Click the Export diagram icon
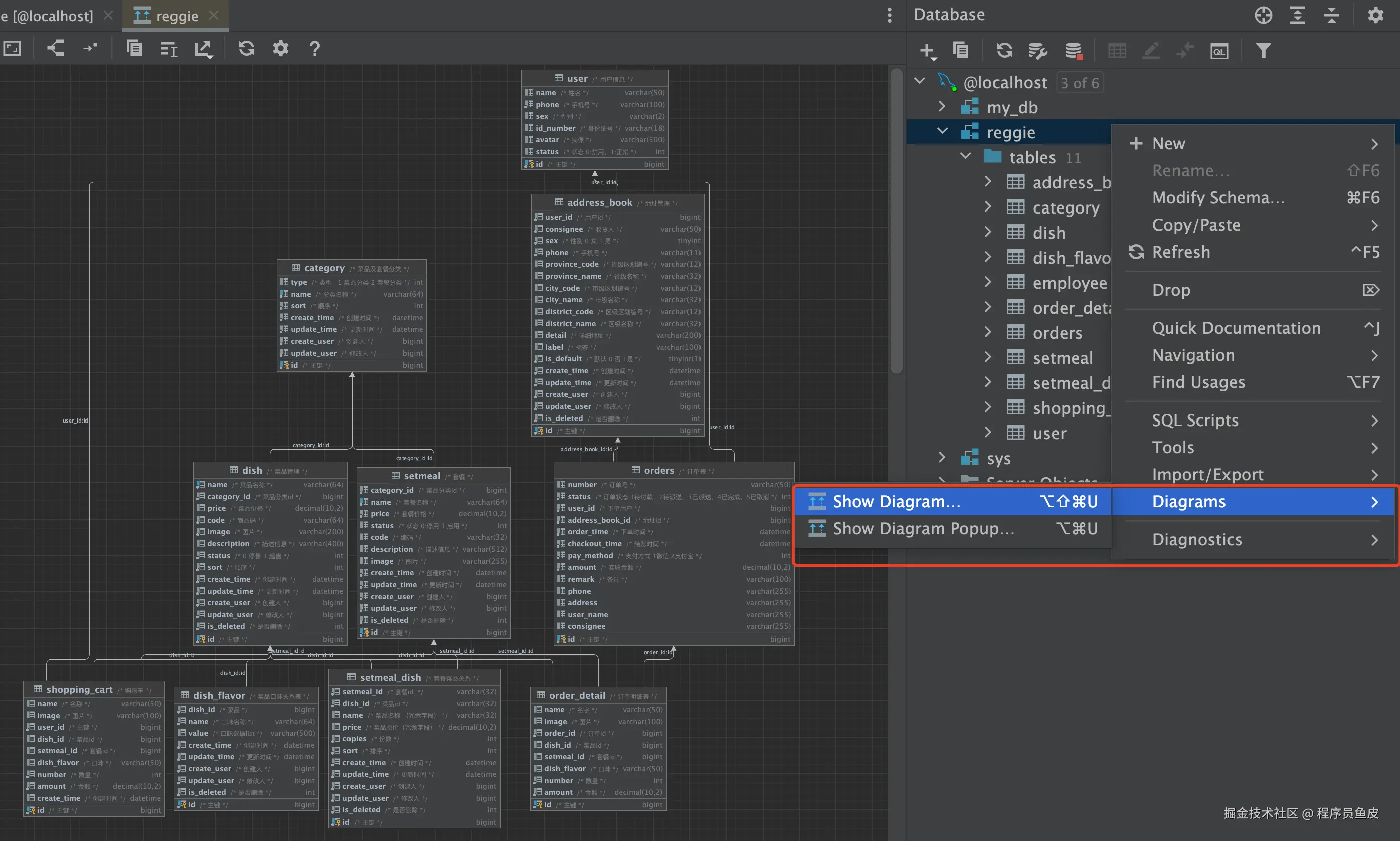Screen dimensions: 1400x841 point(204,49)
